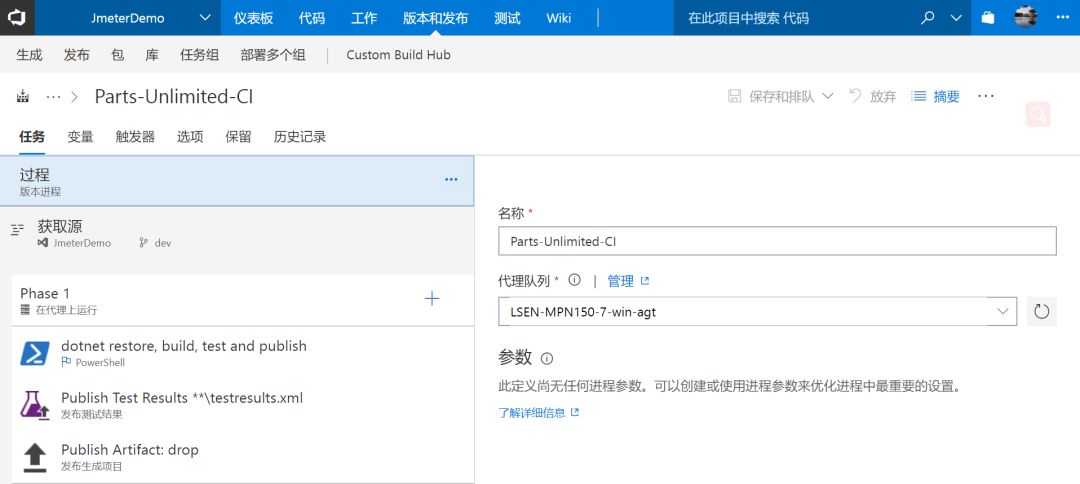The height and width of the screenshot is (484, 1080).
Task: Select the Tasks tab 任务
Action: [x=32, y=136]
